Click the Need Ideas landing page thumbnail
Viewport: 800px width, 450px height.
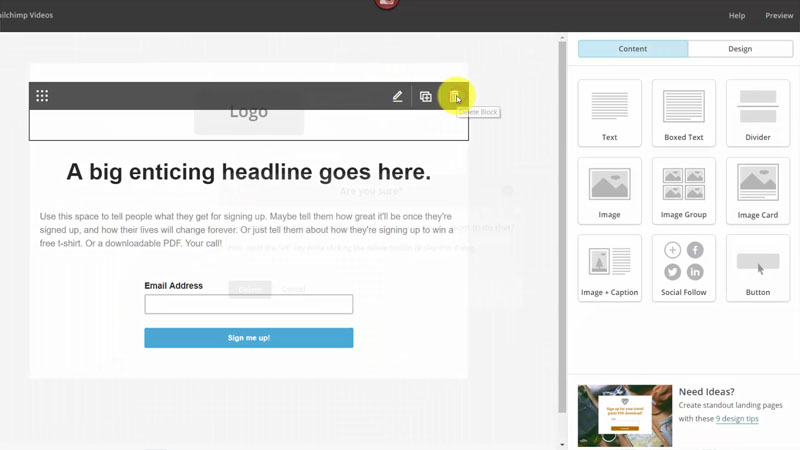pyautogui.click(x=624, y=415)
